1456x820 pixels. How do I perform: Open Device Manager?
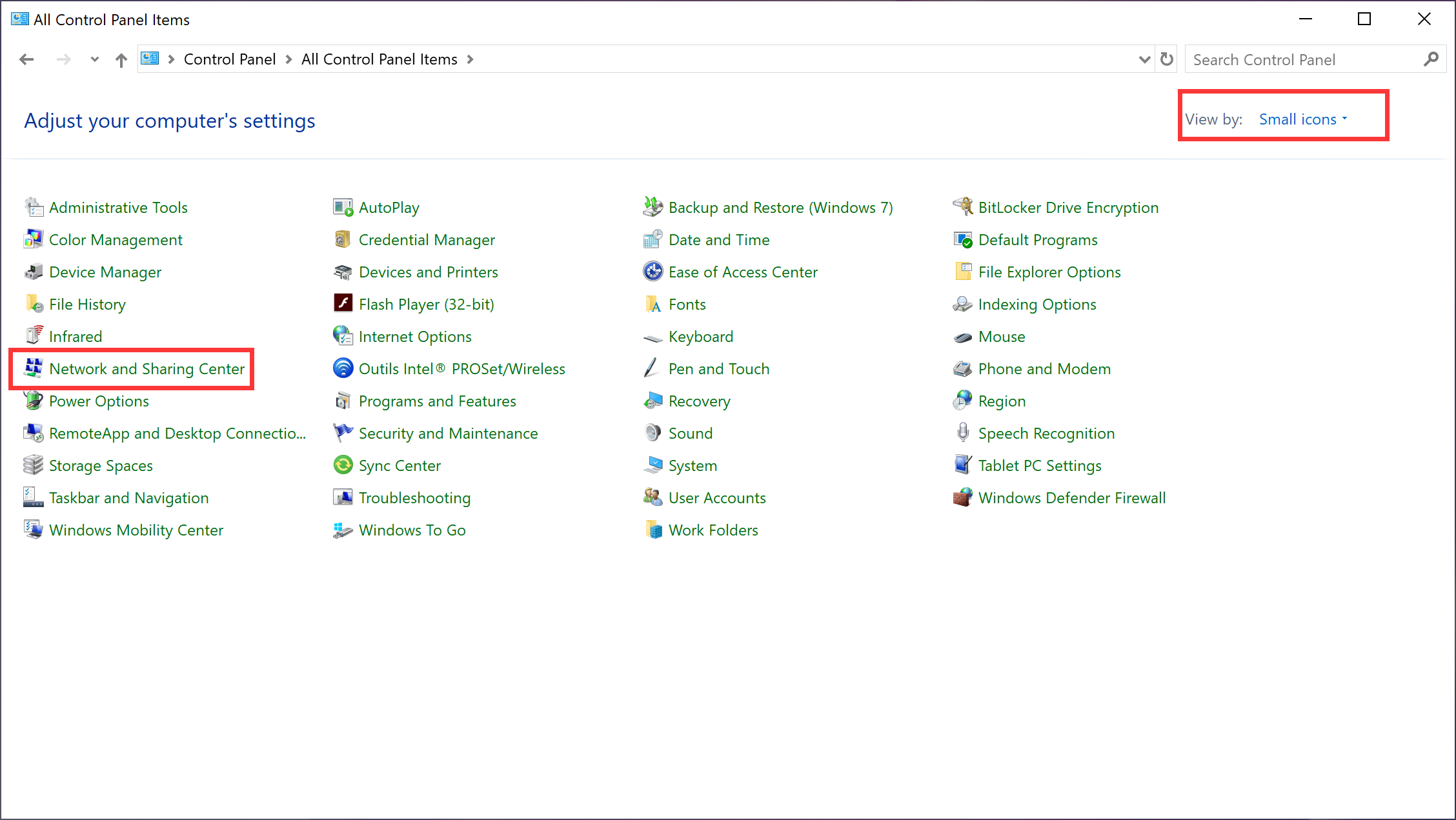pos(105,271)
